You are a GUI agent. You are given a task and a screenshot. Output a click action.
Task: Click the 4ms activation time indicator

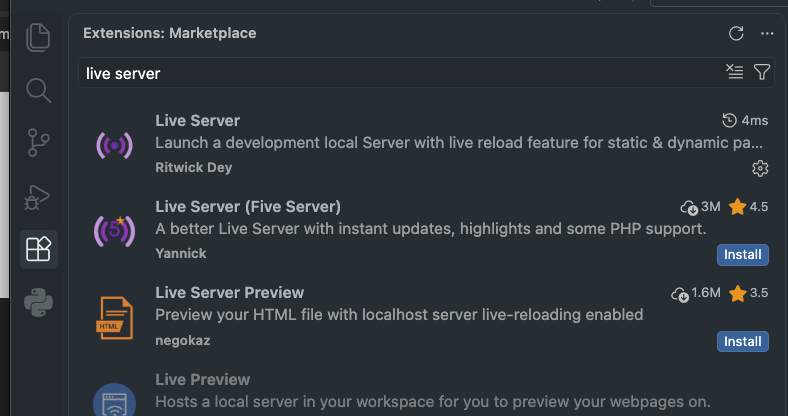coord(745,121)
